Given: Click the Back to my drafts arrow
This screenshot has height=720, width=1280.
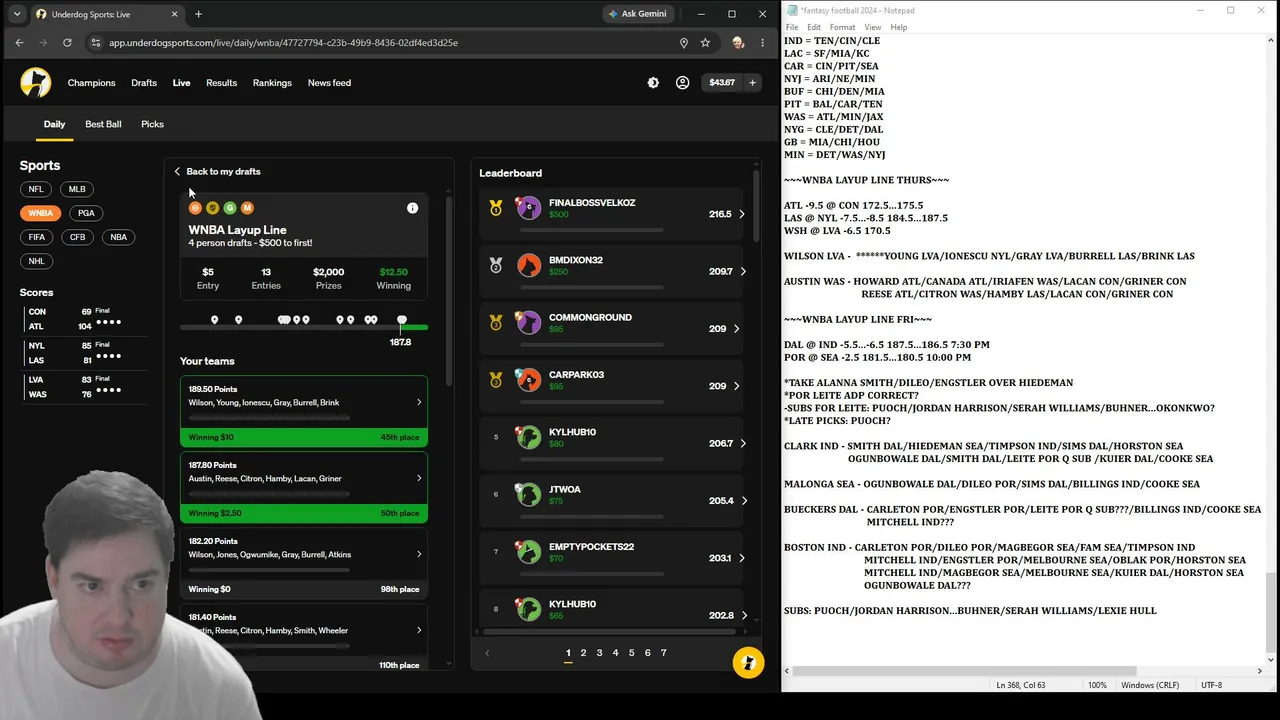Looking at the screenshot, I should tap(177, 172).
